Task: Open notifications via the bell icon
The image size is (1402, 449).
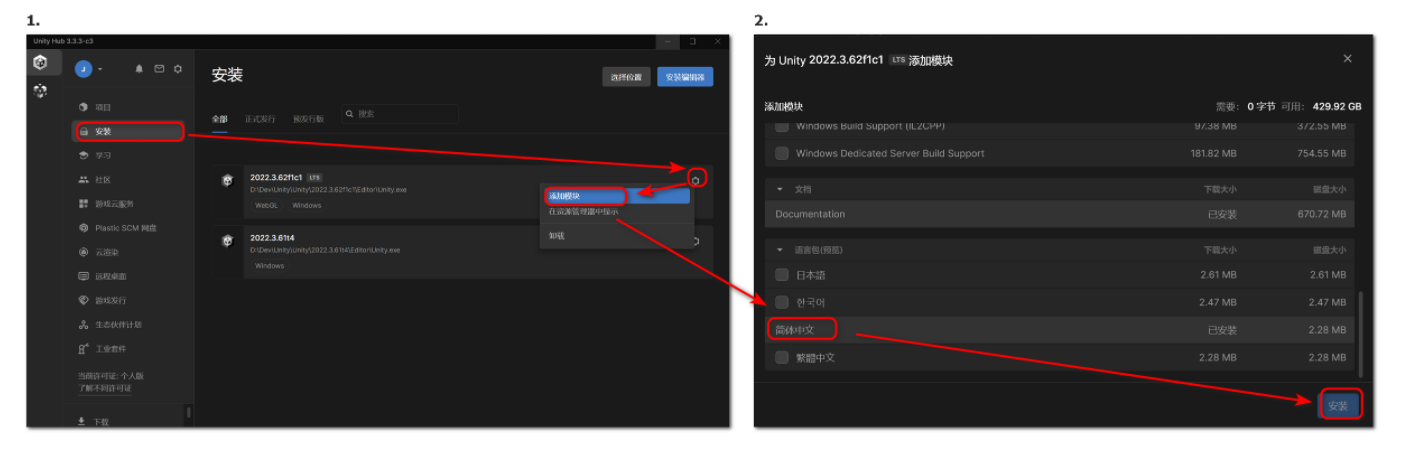Action: (x=139, y=68)
